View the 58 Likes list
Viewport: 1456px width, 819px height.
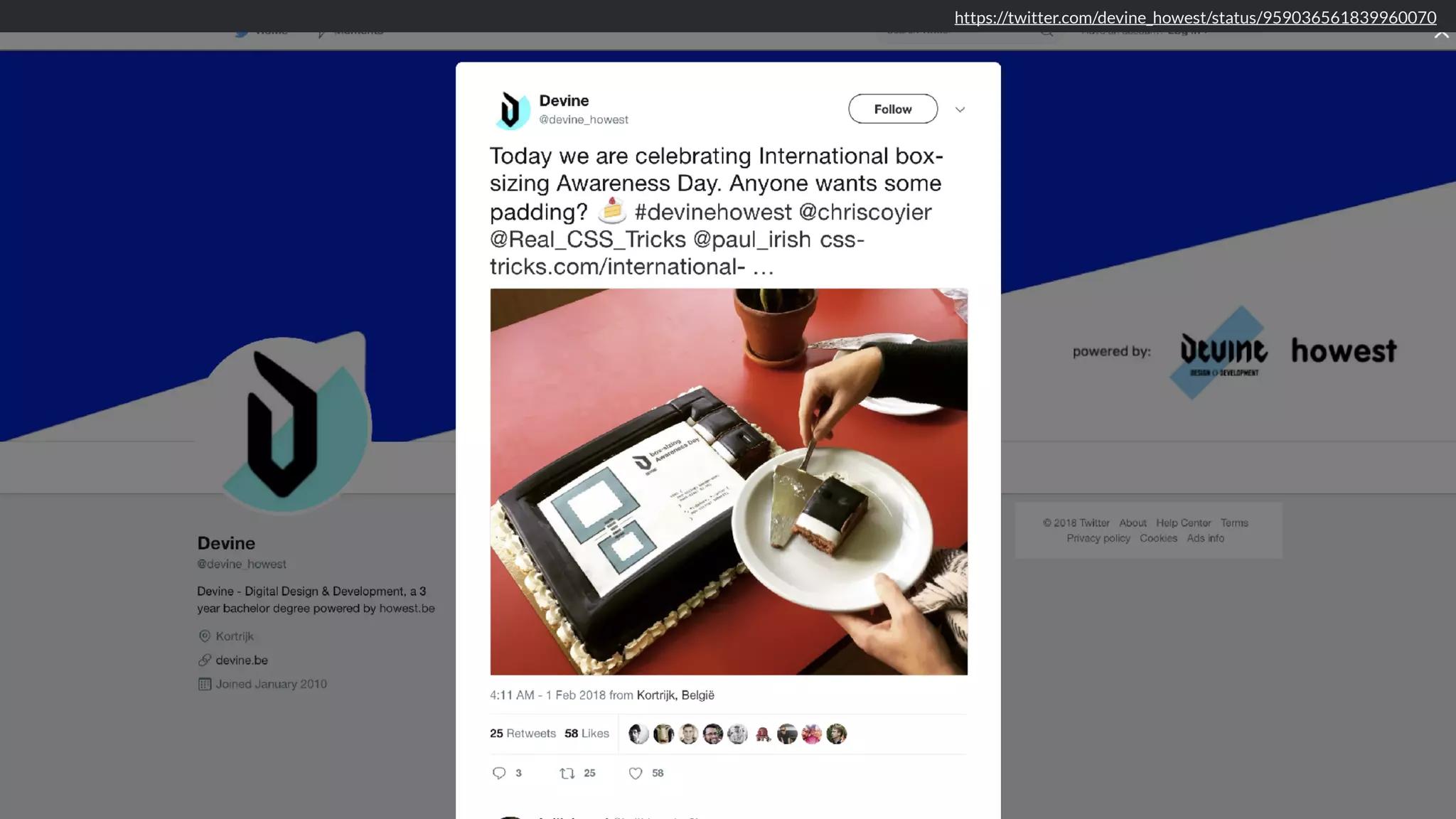pyautogui.click(x=587, y=733)
